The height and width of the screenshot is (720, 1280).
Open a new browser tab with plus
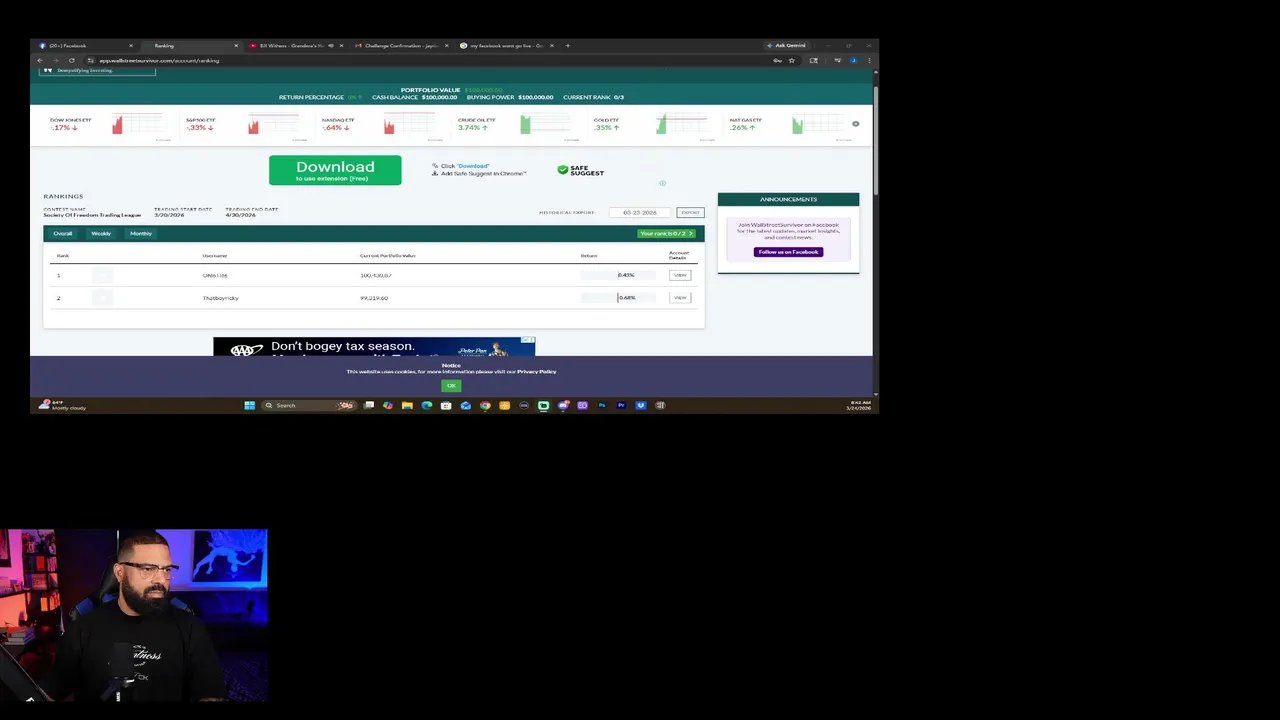567,45
